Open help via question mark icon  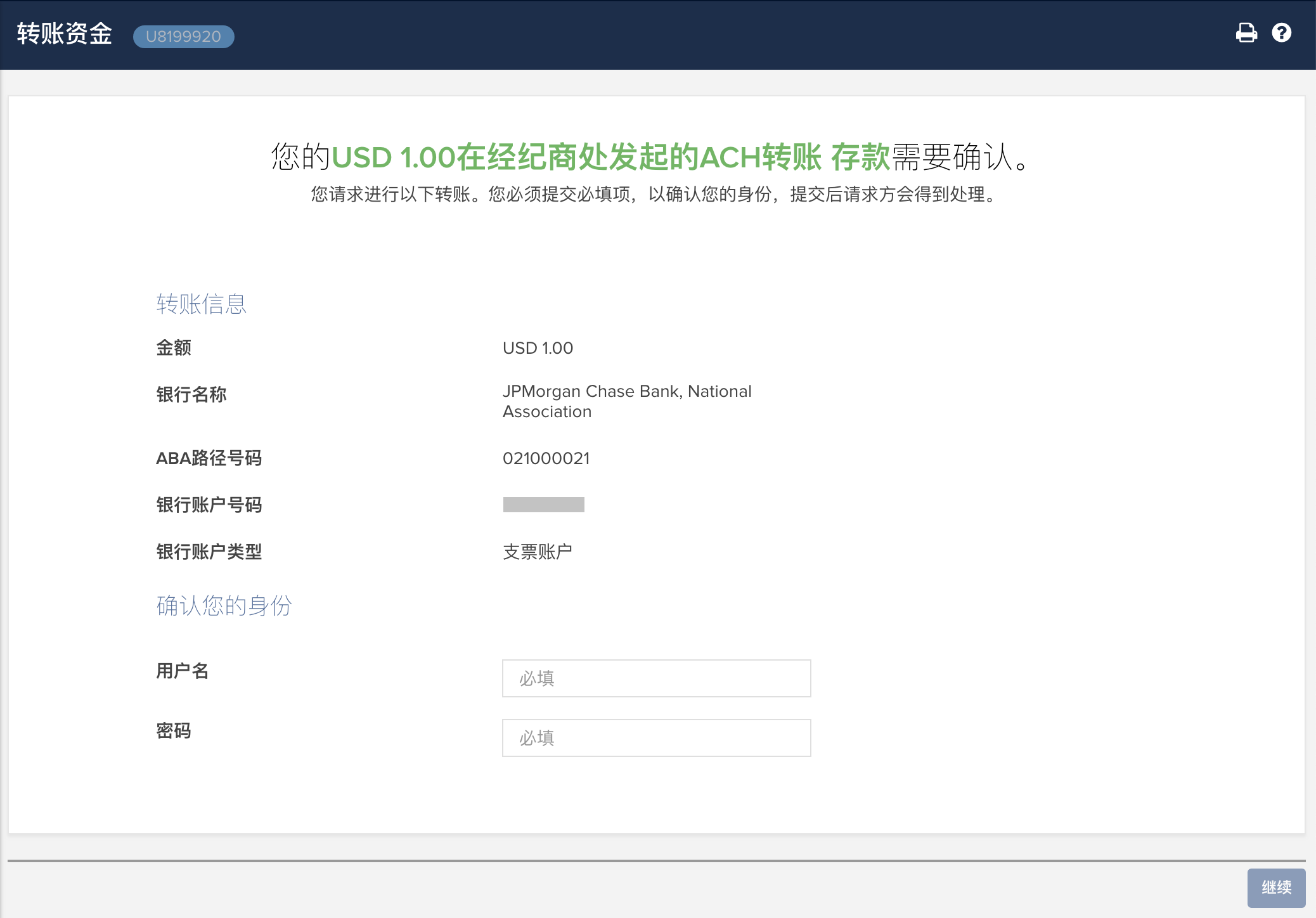(x=1281, y=33)
